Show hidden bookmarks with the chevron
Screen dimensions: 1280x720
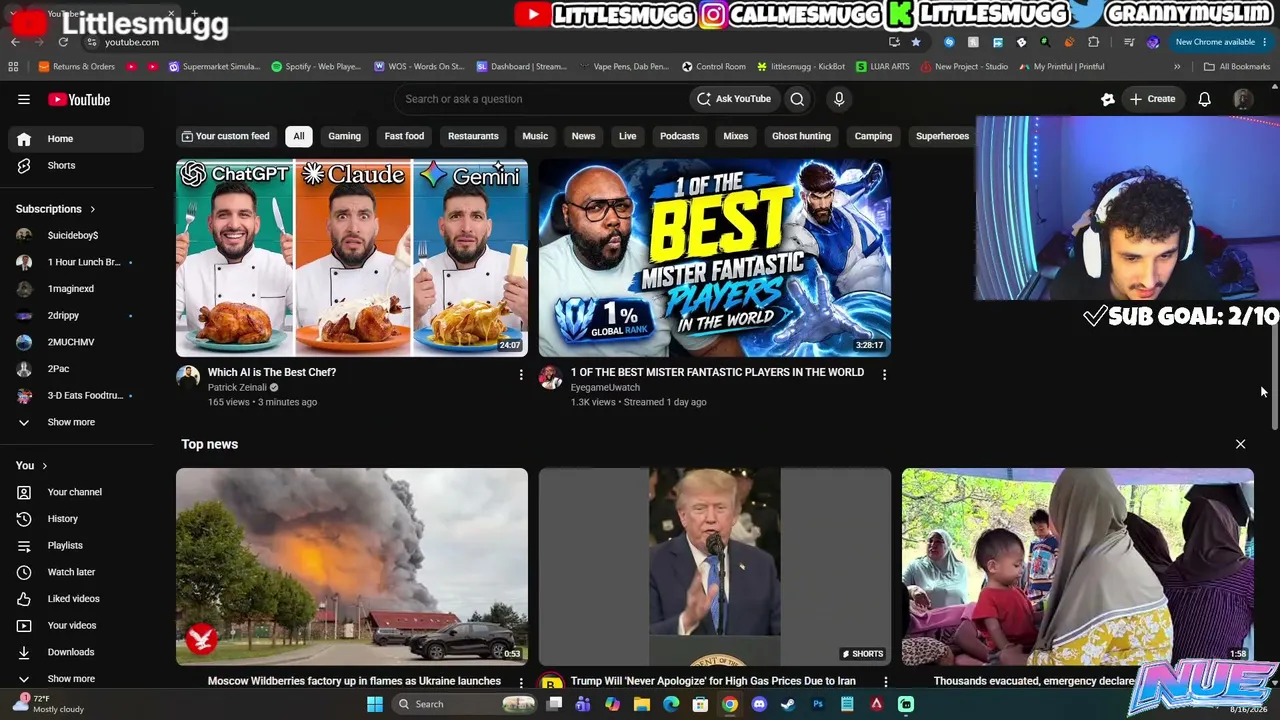click(1177, 67)
